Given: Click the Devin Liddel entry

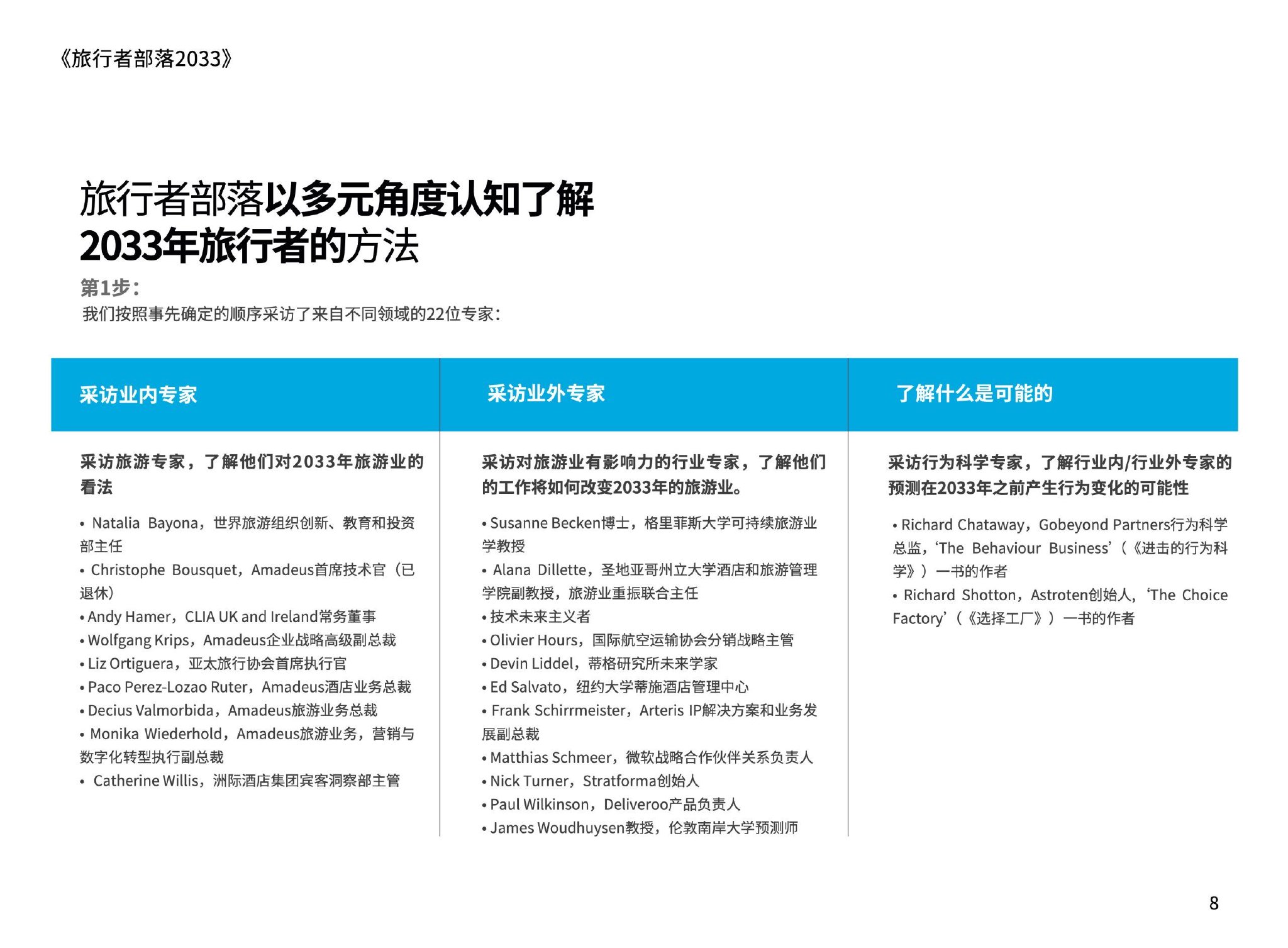Looking at the screenshot, I should pos(599,664).
